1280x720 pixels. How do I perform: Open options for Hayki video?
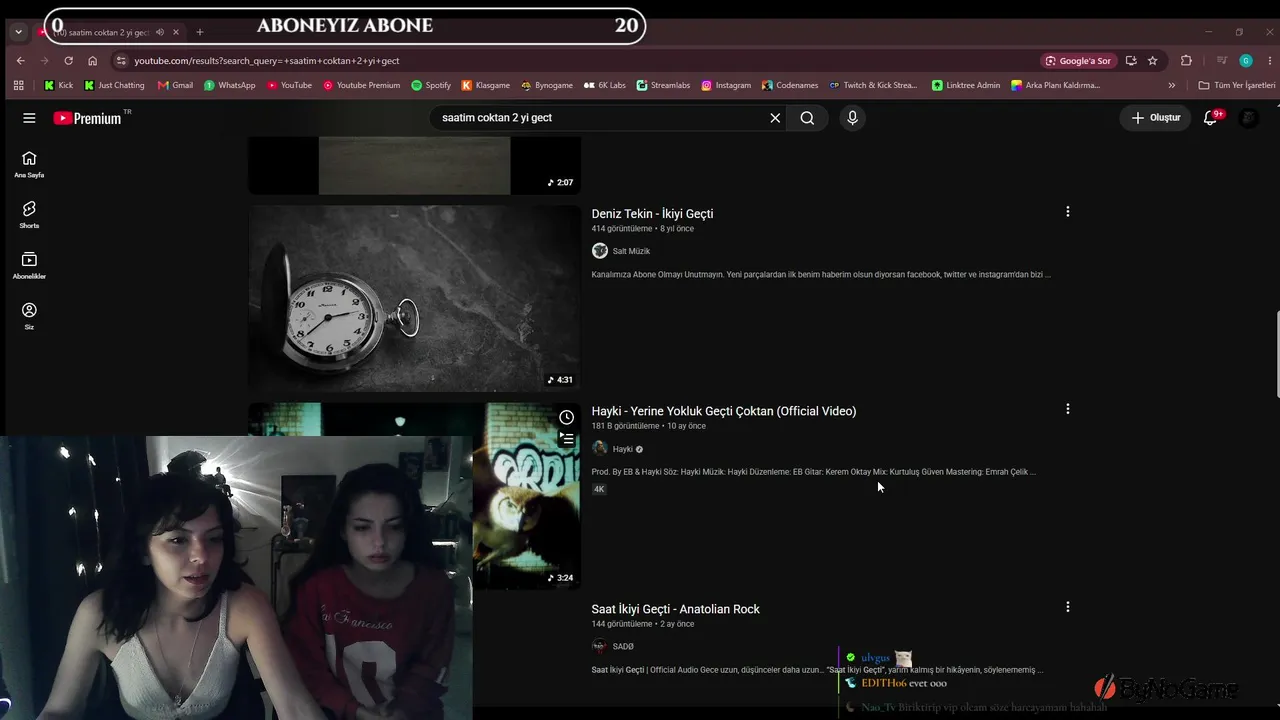pyautogui.click(x=1068, y=409)
